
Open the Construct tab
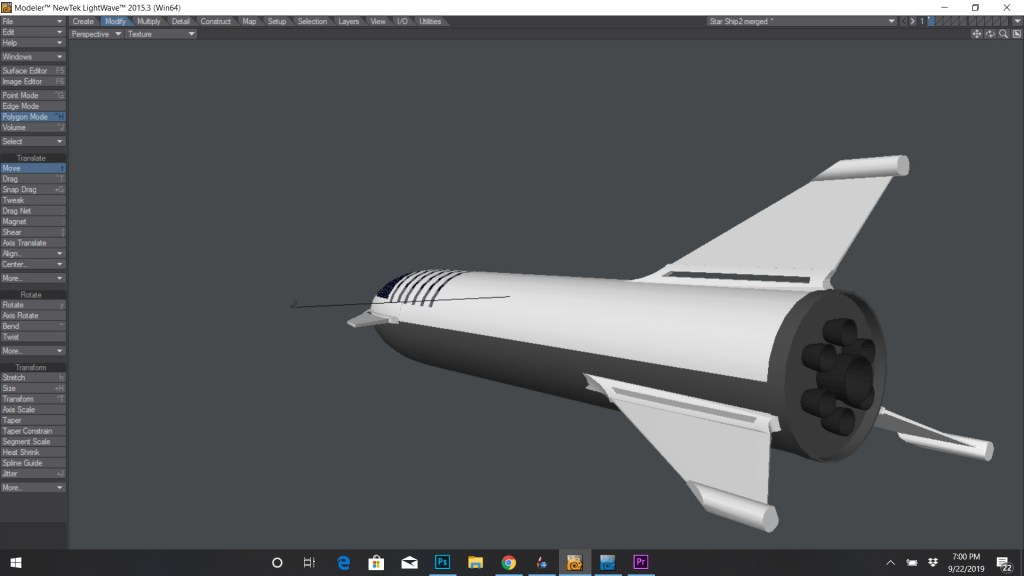(x=215, y=21)
